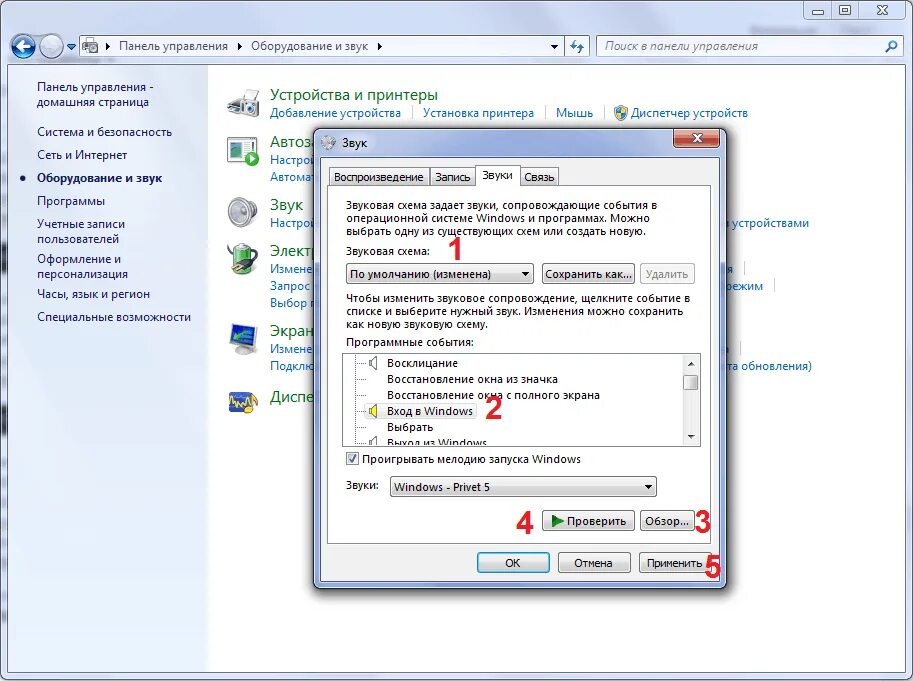Minimize the Control Panel window

click(x=818, y=9)
